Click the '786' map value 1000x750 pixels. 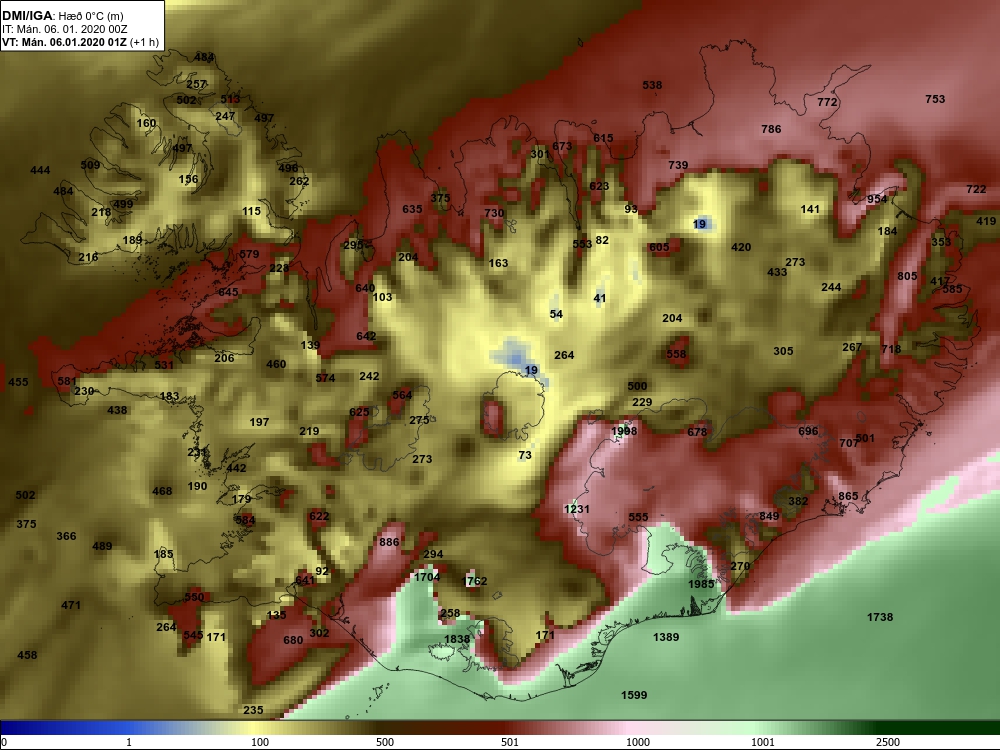[771, 129]
